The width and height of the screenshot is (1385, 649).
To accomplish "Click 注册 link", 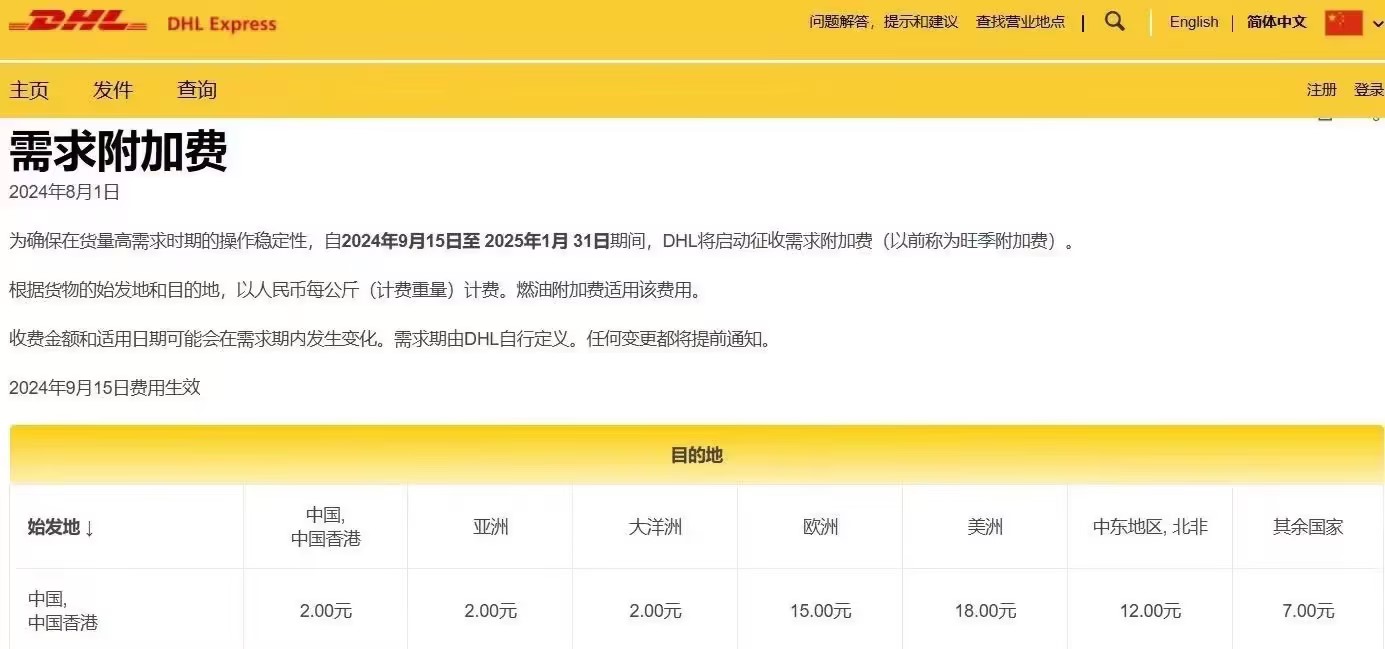I will click(1321, 90).
